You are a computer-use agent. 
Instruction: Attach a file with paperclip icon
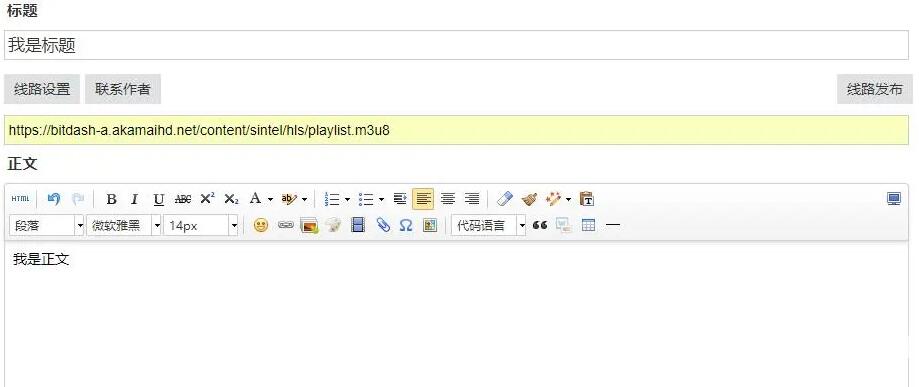click(383, 225)
